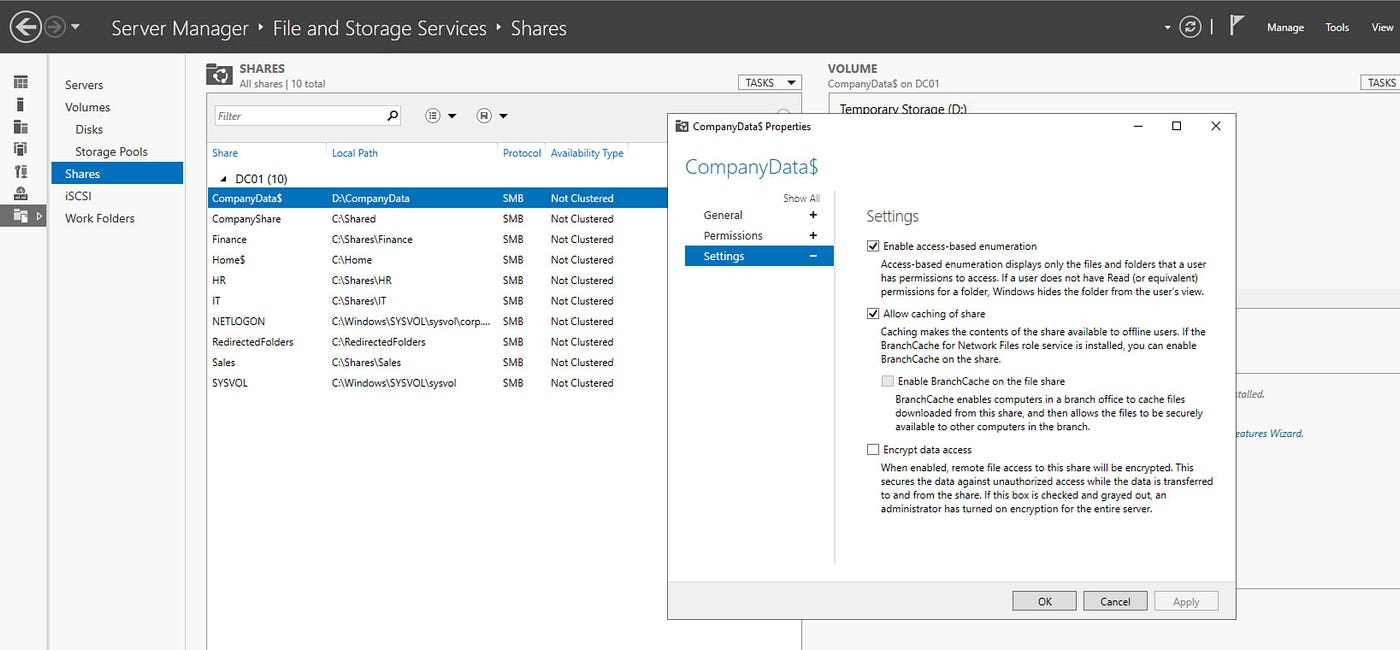
Task: Sort by the Local Path column header
Action: click(355, 153)
